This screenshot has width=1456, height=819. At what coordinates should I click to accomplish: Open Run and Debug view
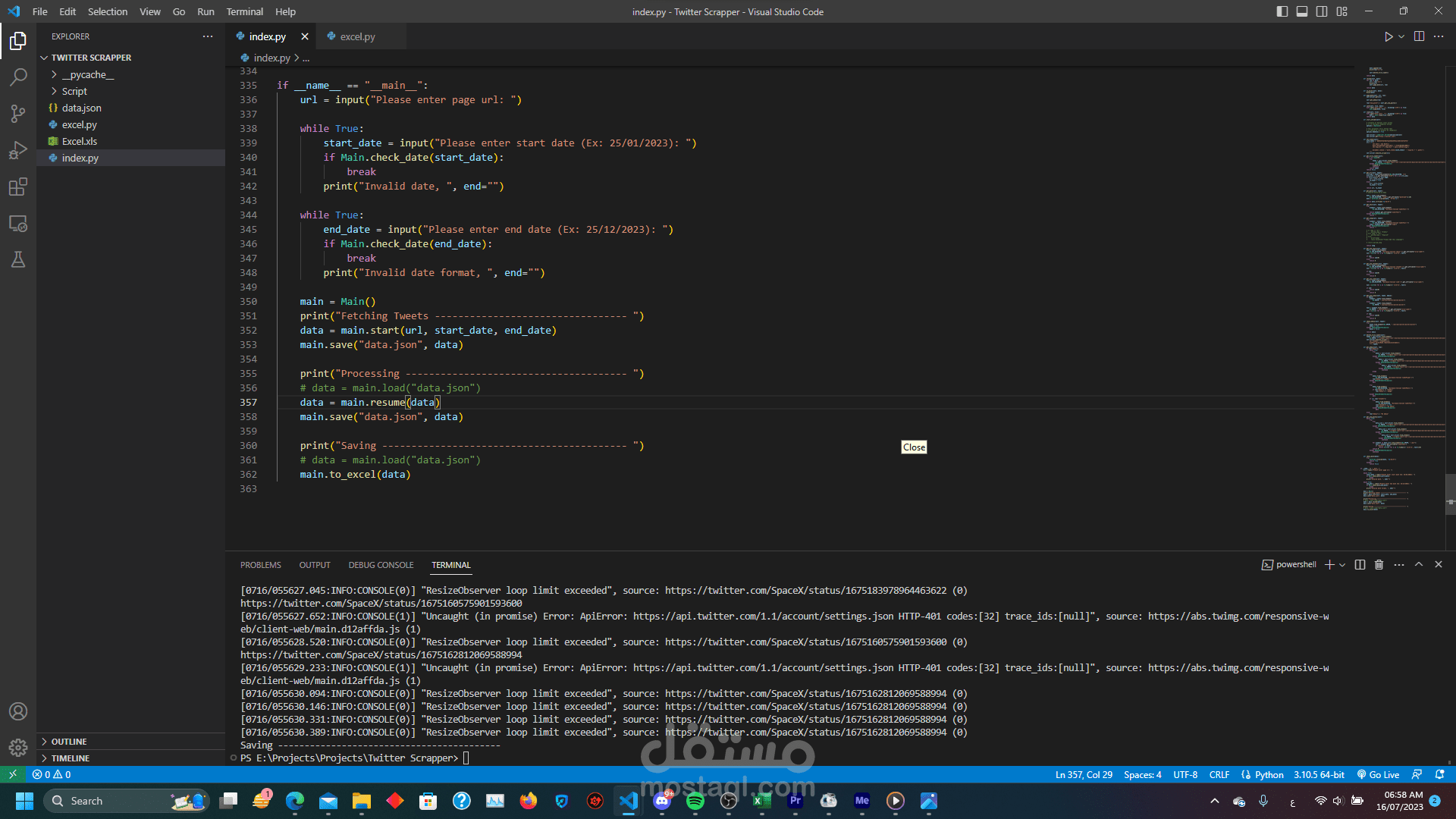click(x=18, y=150)
